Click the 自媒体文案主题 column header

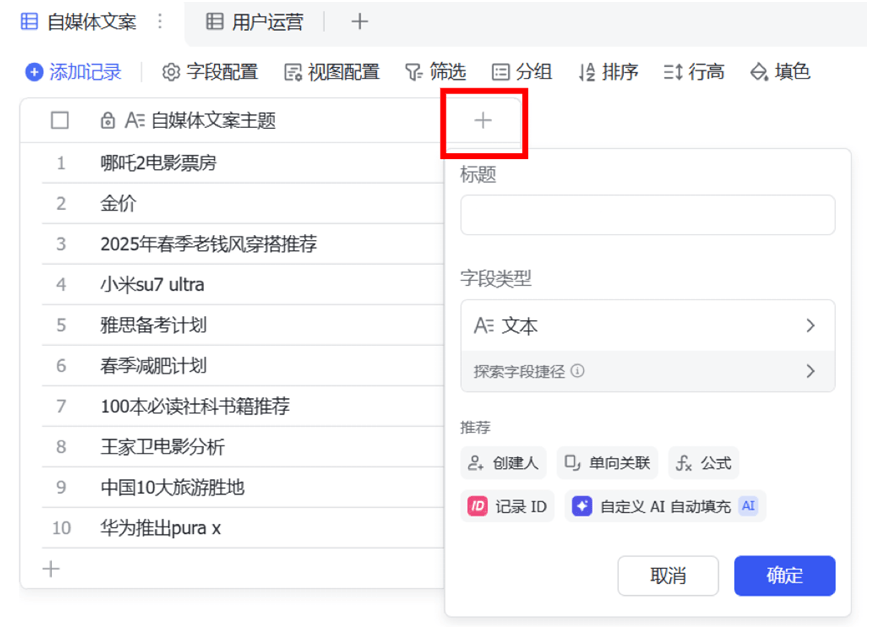pos(213,120)
